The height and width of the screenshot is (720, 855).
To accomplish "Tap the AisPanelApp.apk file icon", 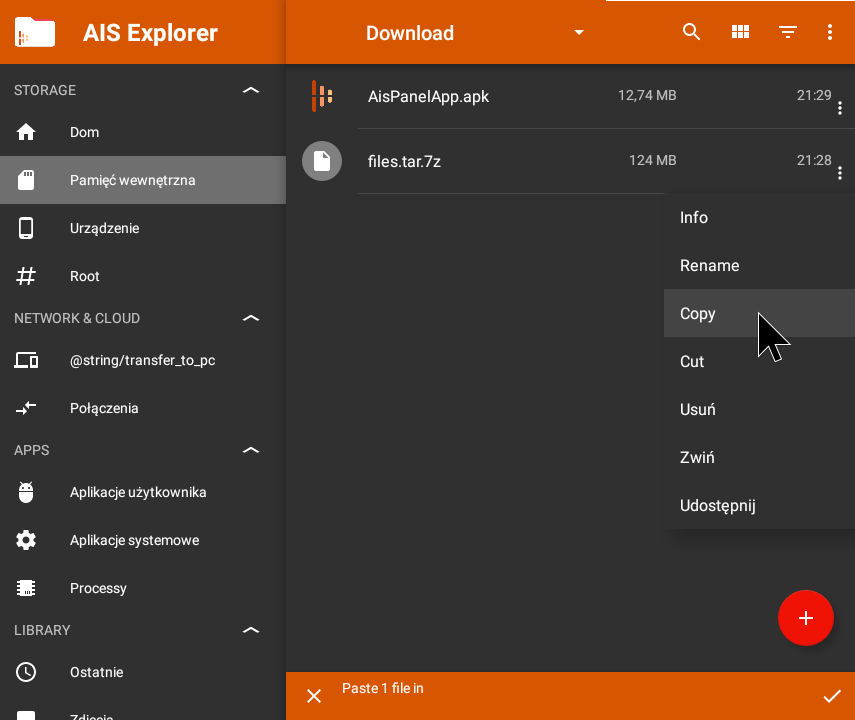I will click(x=320, y=96).
